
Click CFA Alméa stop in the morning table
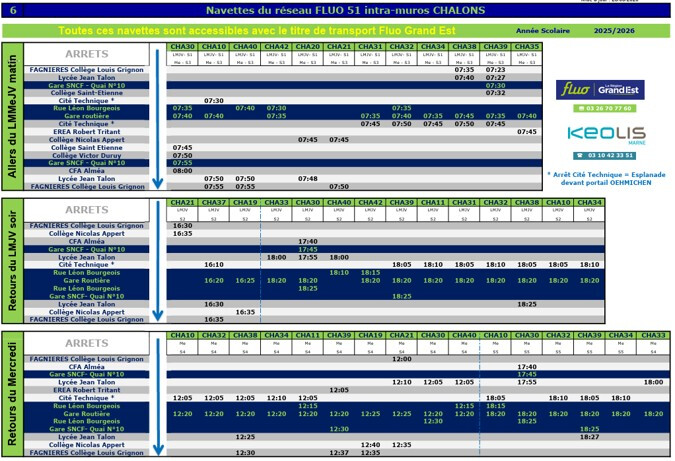click(87, 170)
